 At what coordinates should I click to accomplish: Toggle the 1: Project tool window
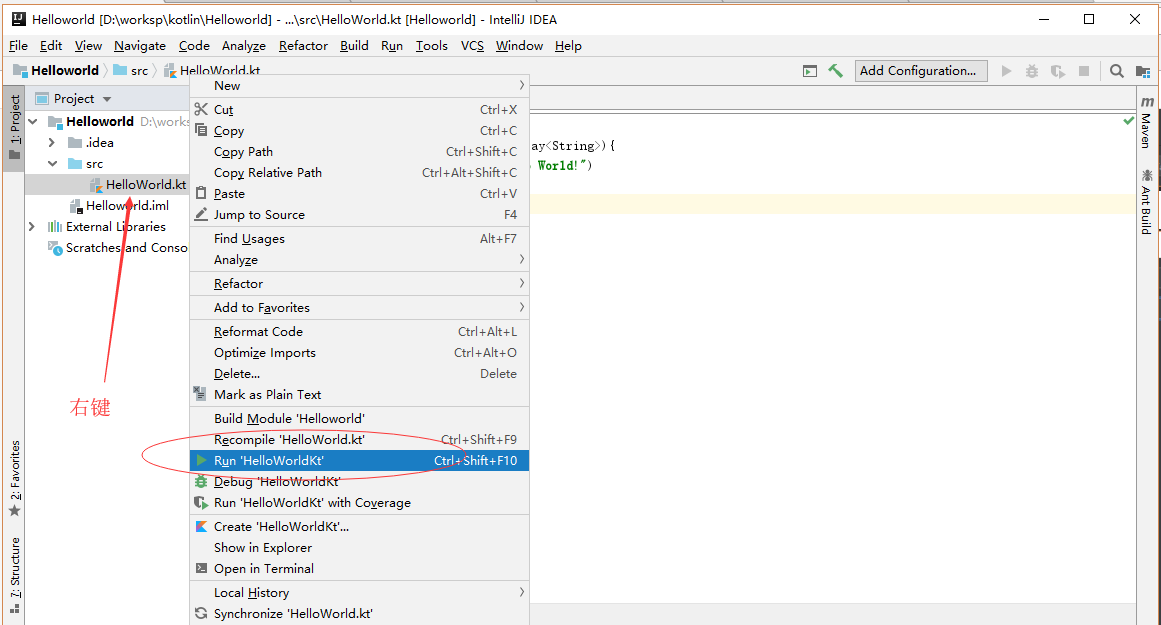click(x=14, y=127)
